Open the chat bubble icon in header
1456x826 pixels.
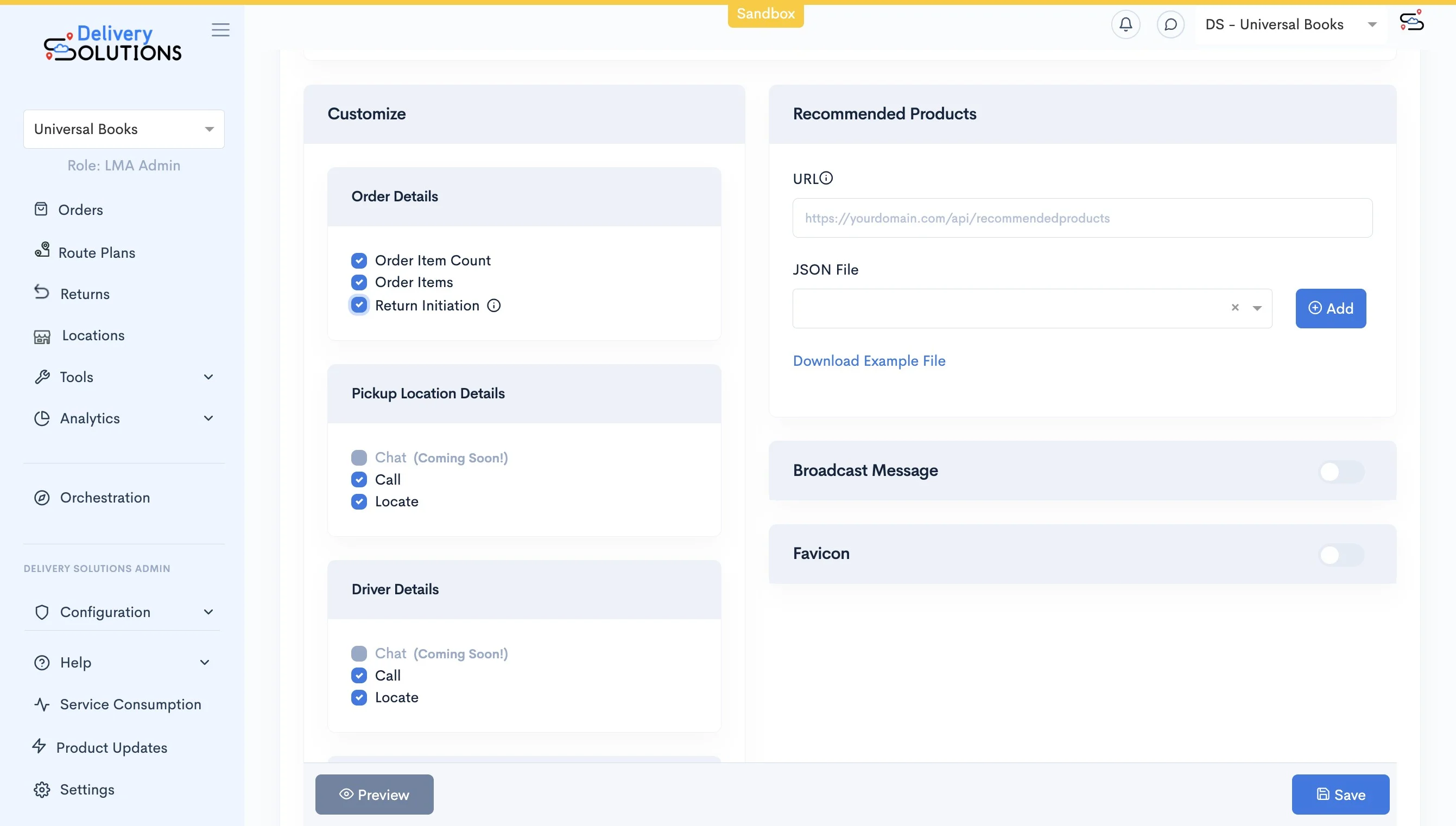pos(1170,24)
